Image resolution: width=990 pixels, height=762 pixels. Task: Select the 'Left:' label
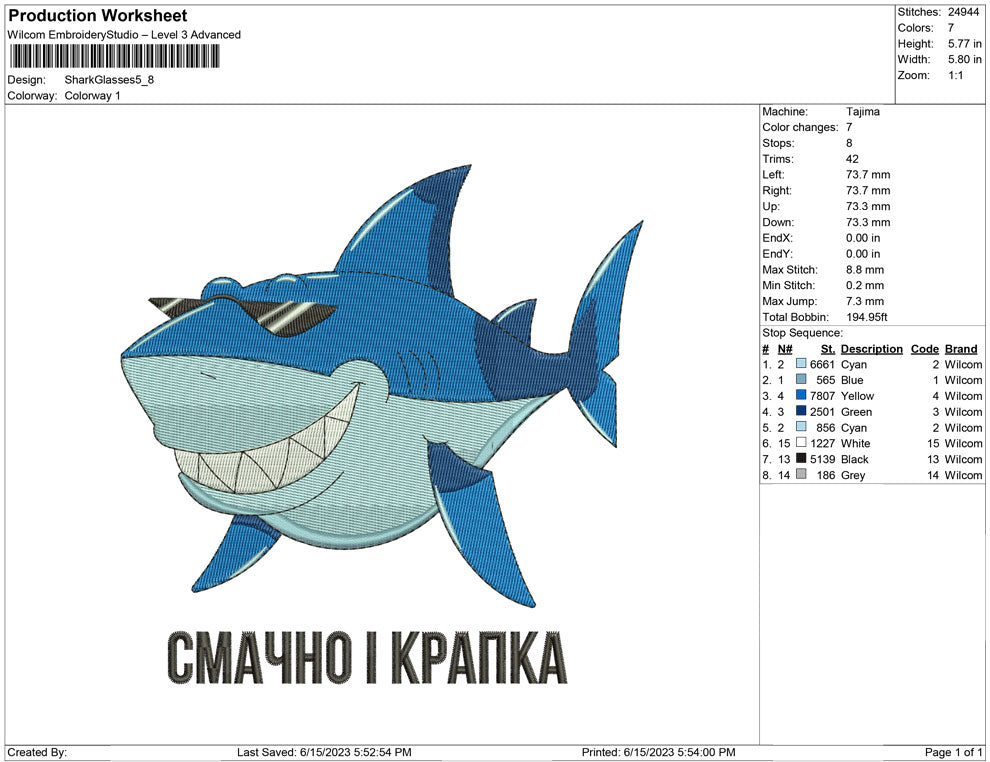tap(773, 175)
